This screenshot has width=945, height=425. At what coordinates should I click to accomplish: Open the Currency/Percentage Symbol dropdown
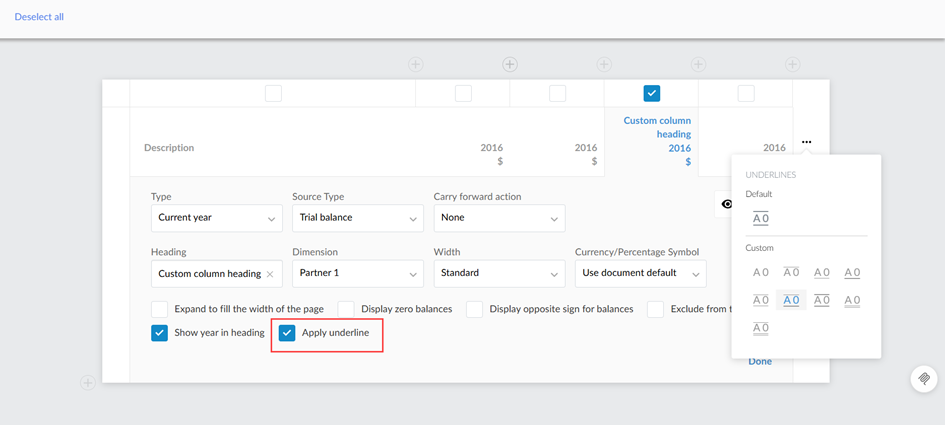640,273
